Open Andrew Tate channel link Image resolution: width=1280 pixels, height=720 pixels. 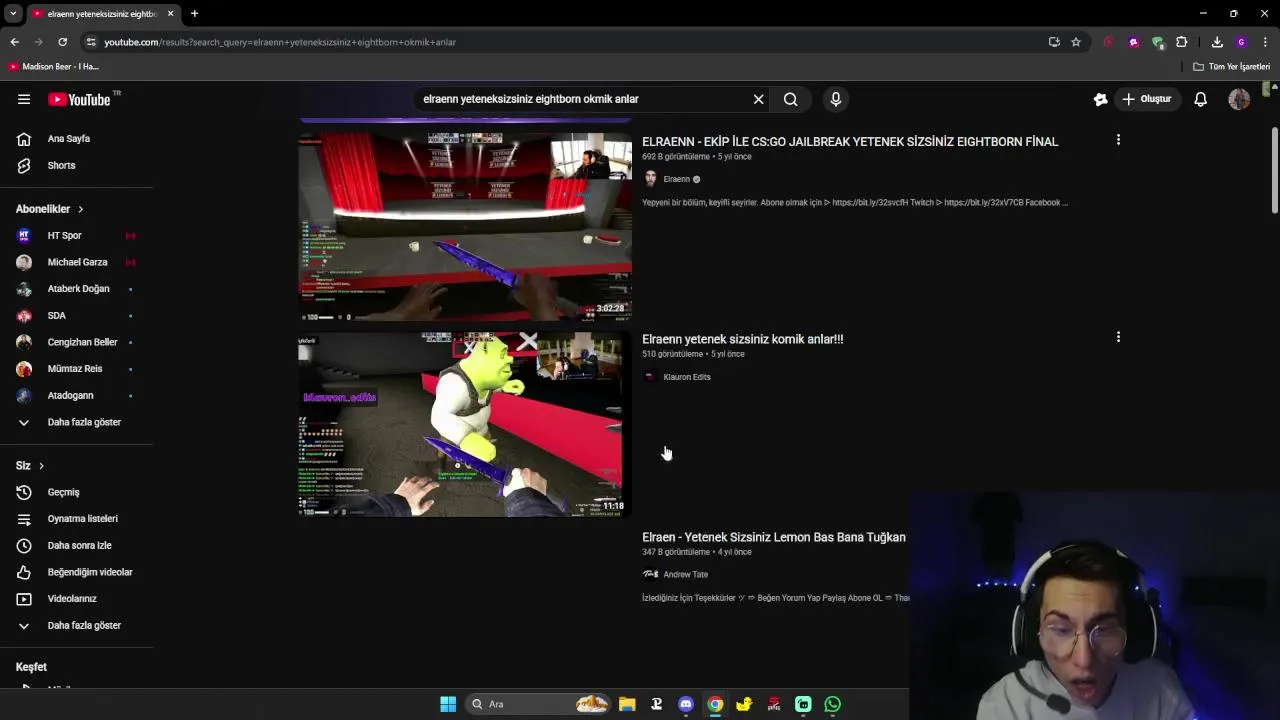[685, 575]
